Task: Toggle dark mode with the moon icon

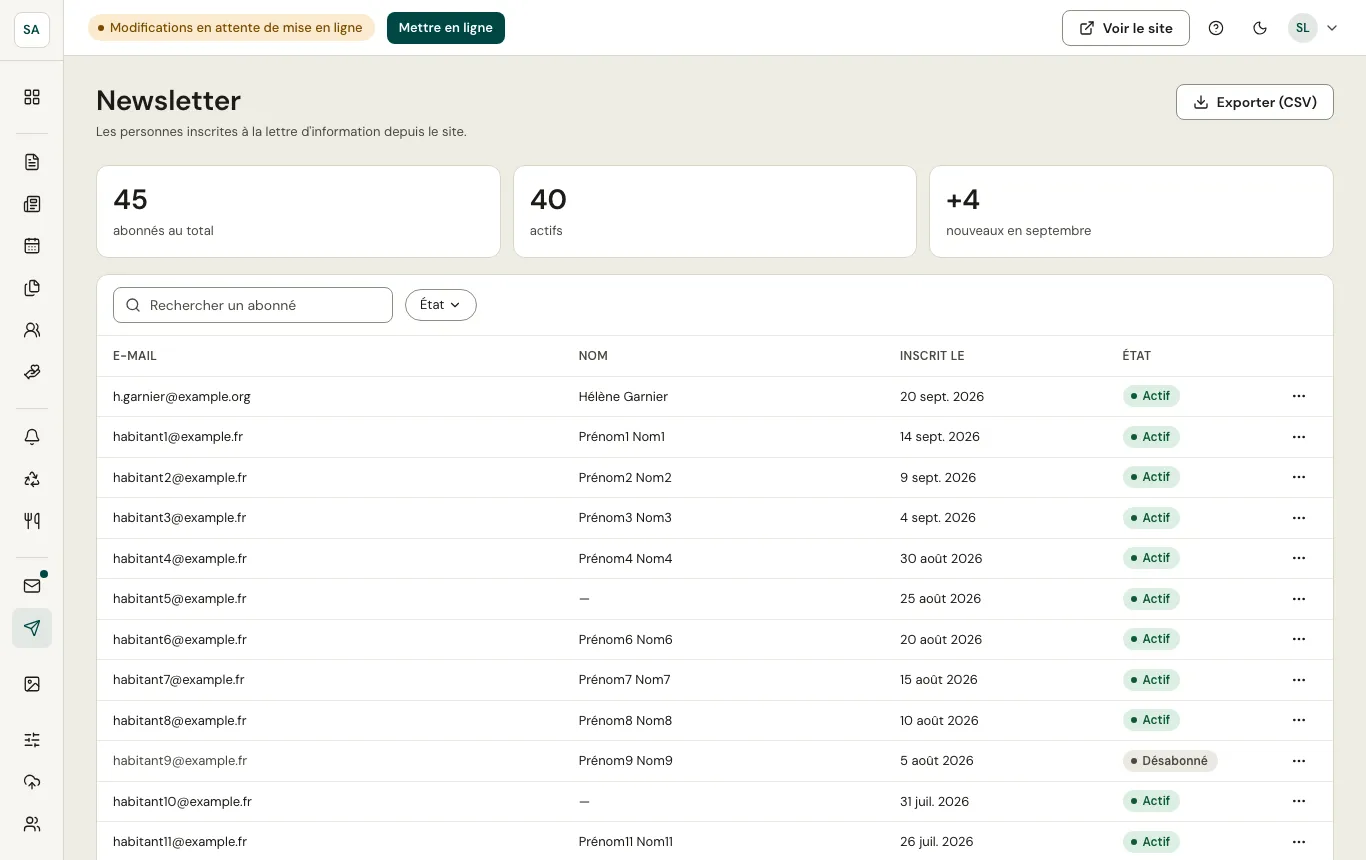Action: (x=1260, y=28)
